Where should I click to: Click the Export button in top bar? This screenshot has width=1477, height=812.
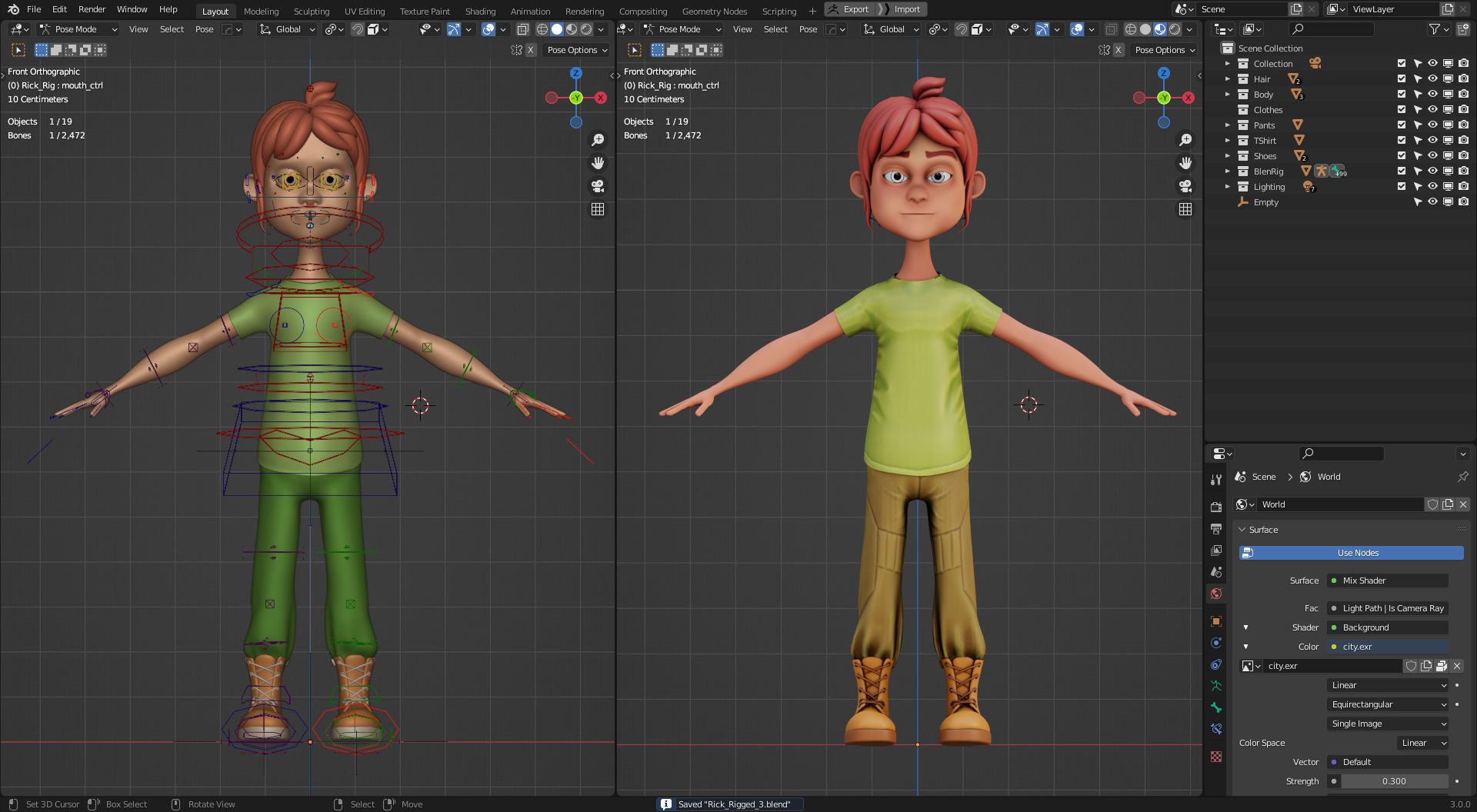point(849,9)
